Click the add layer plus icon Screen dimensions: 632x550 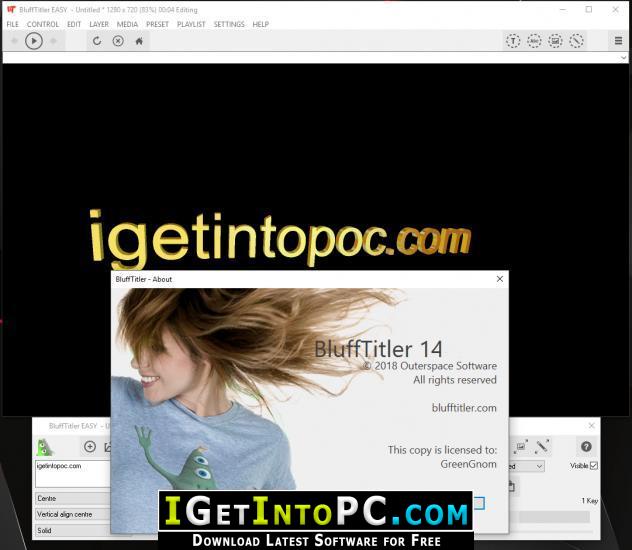point(90,447)
